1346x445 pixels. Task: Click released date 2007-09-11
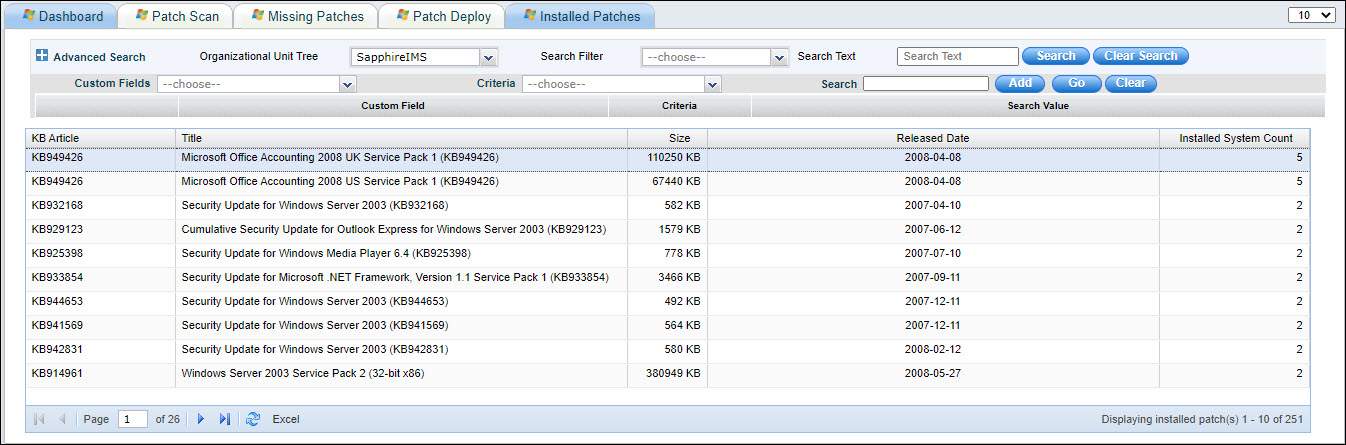(933, 278)
